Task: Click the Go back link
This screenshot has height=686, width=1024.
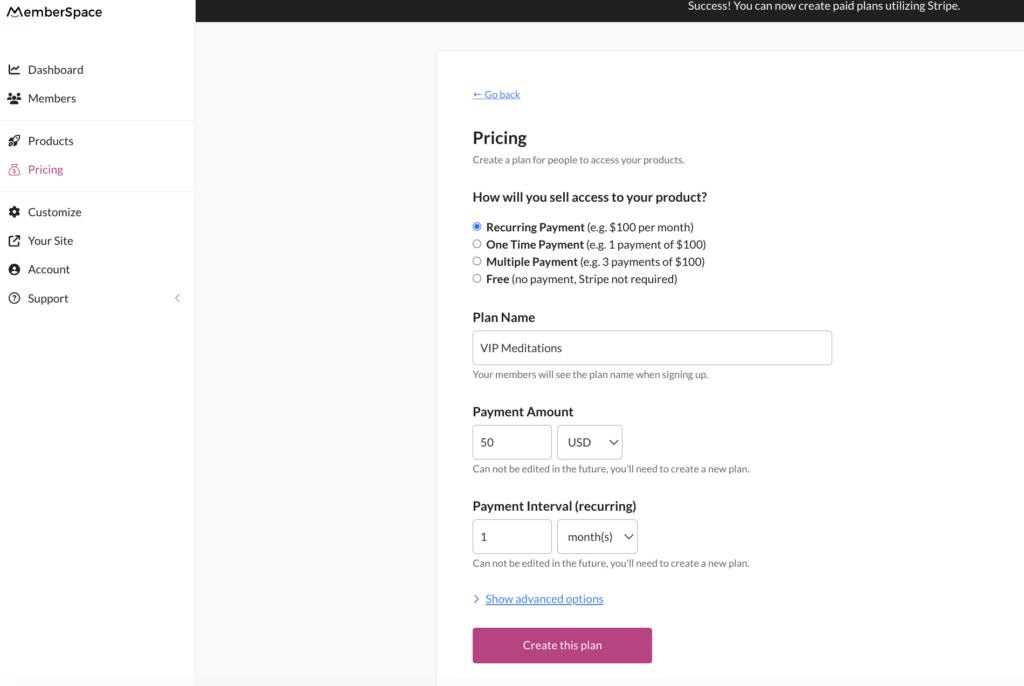Action: tap(496, 95)
